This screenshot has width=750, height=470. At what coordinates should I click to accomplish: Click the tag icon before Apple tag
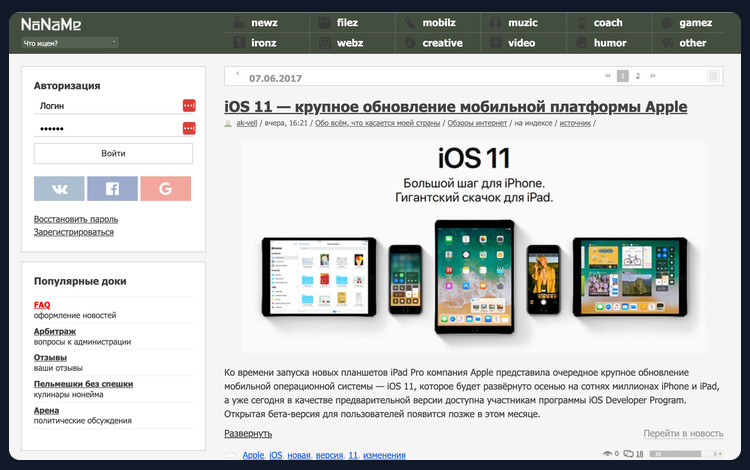[231, 455]
